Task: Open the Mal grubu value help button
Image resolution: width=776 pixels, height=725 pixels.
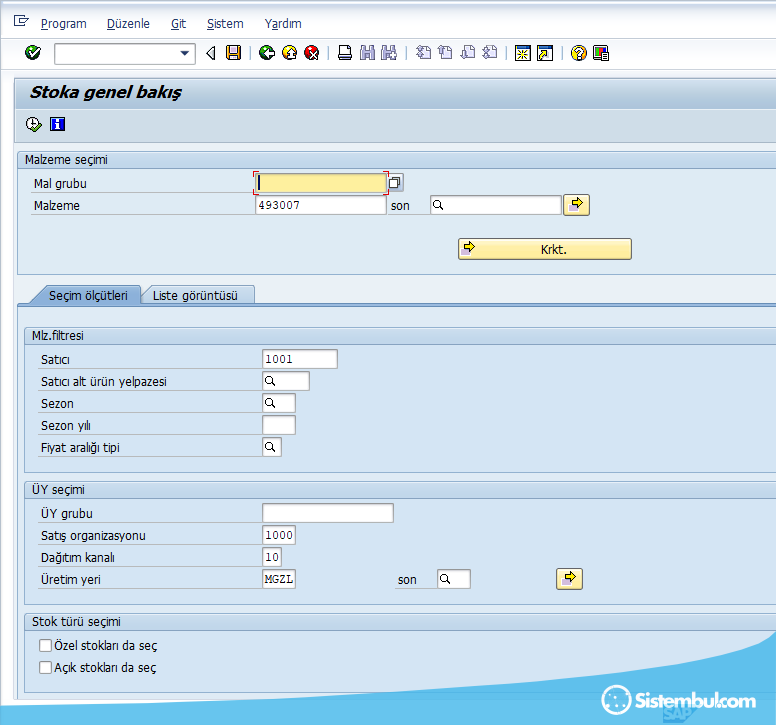Action: click(x=395, y=183)
